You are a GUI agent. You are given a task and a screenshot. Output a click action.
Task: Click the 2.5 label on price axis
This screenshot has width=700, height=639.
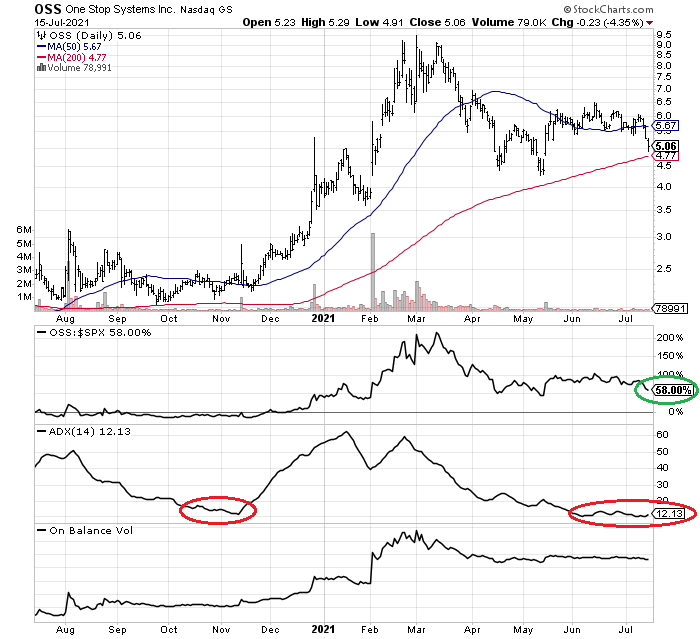coord(663,269)
